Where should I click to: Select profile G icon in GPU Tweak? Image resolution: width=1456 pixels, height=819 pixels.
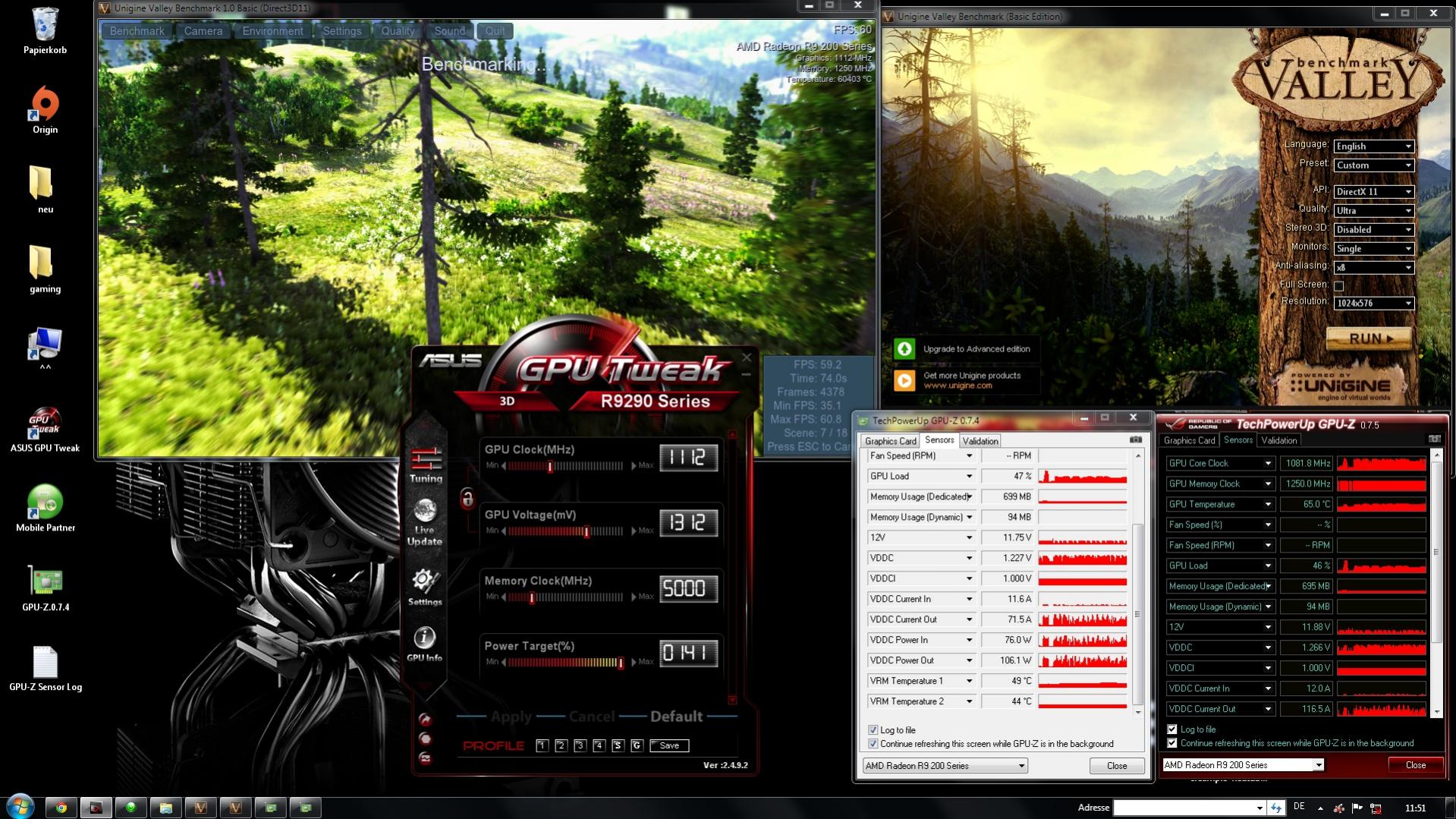pos(637,745)
